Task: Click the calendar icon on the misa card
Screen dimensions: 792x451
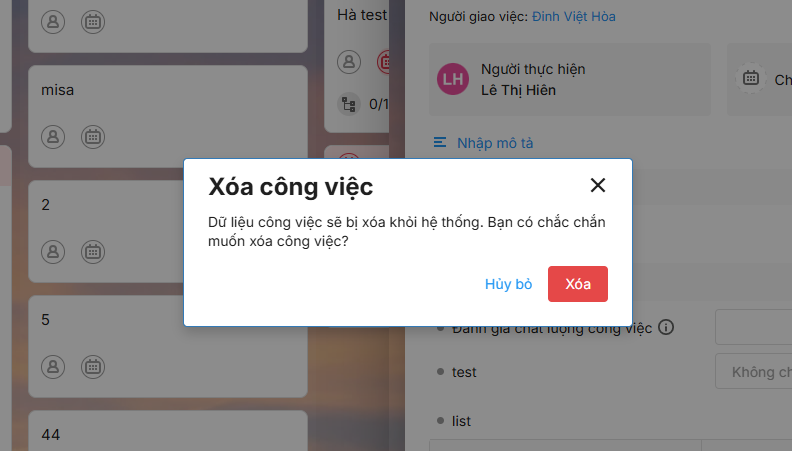Action: point(93,136)
